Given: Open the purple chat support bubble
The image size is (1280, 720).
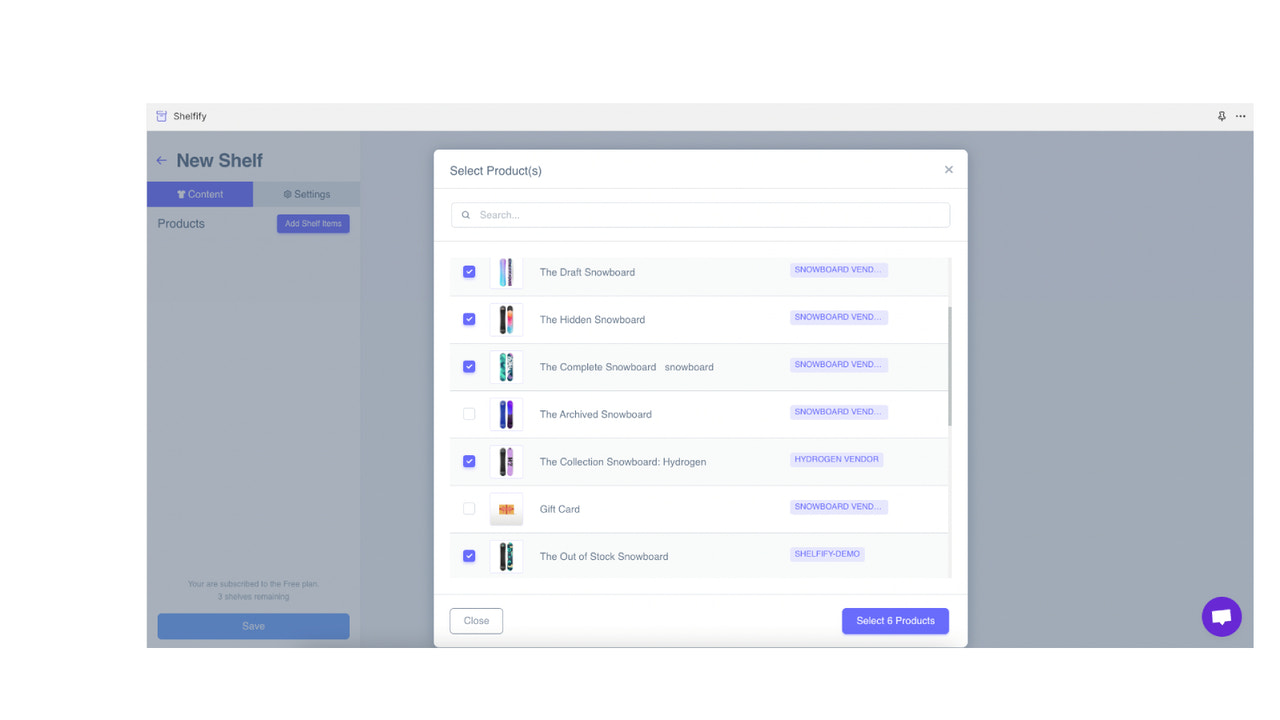Looking at the screenshot, I should coord(1221,617).
